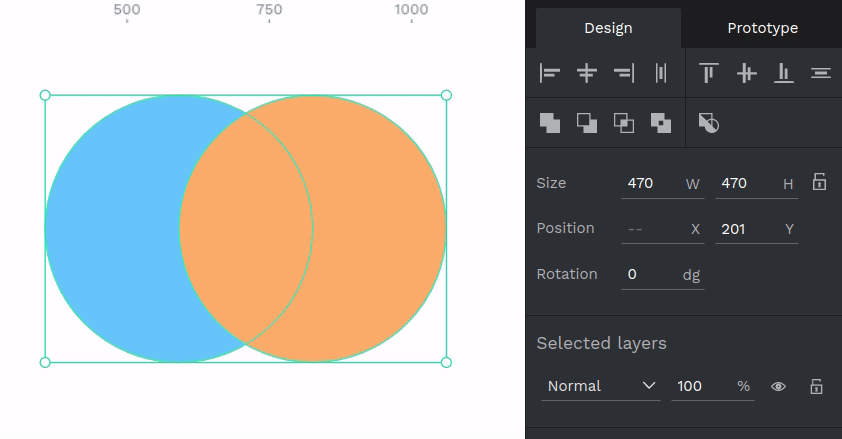This screenshot has height=439, width=842.
Task: Apply boolean exclude to the circles
Action: coord(661,123)
